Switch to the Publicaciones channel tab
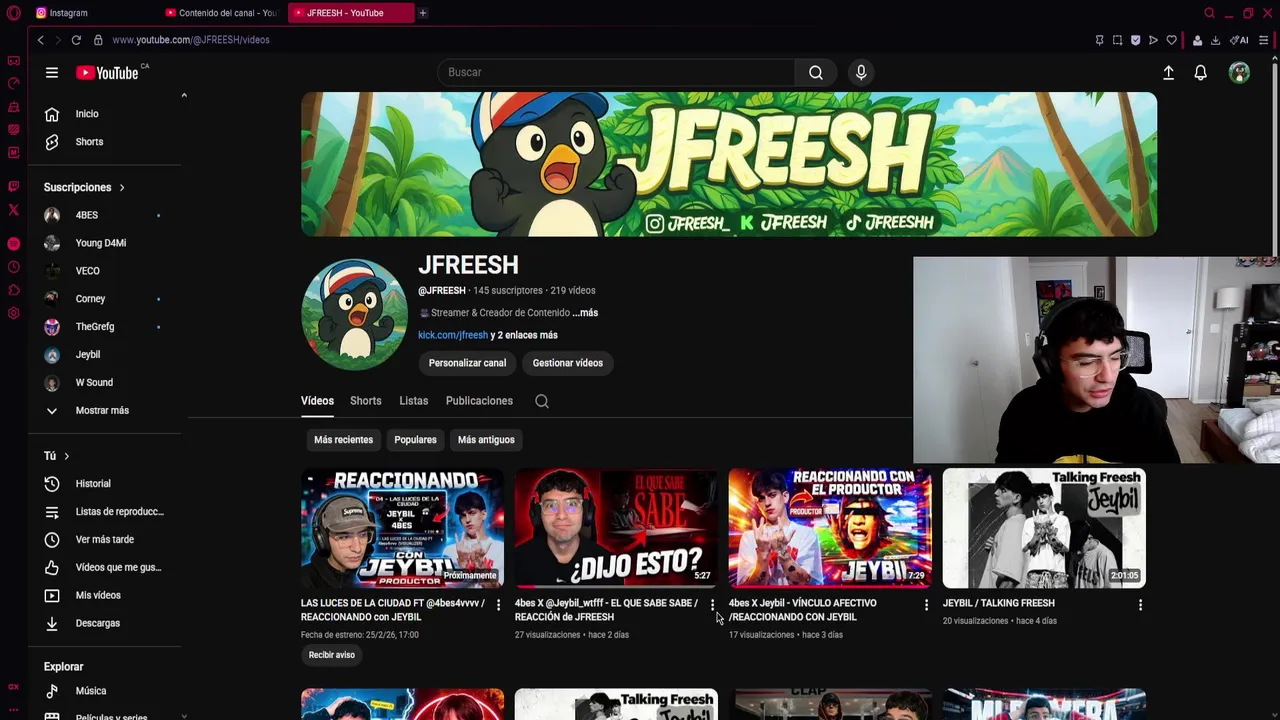The height and width of the screenshot is (720, 1280). pyautogui.click(x=479, y=401)
